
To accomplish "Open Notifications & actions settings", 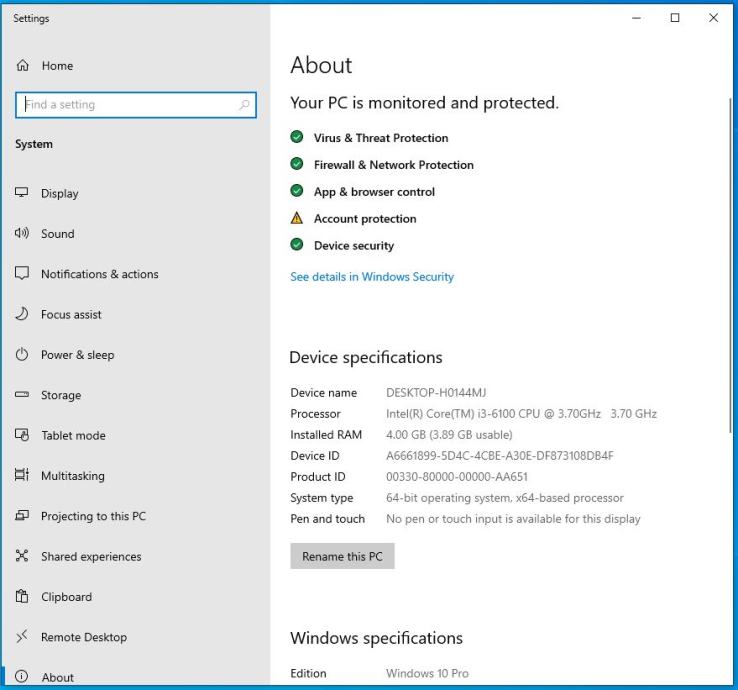I will click(x=99, y=274).
